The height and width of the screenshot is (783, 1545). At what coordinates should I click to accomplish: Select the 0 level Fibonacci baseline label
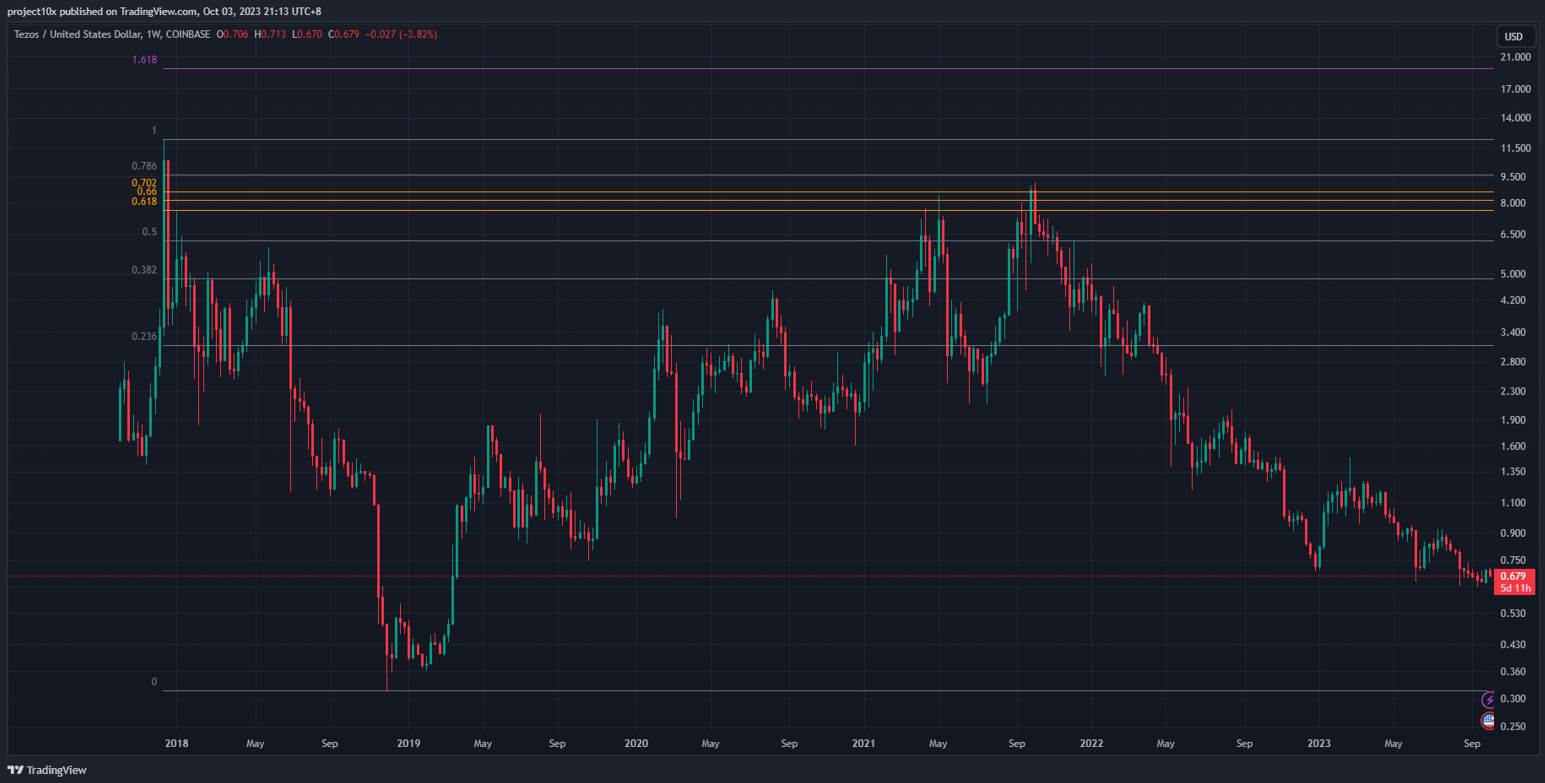click(154, 682)
